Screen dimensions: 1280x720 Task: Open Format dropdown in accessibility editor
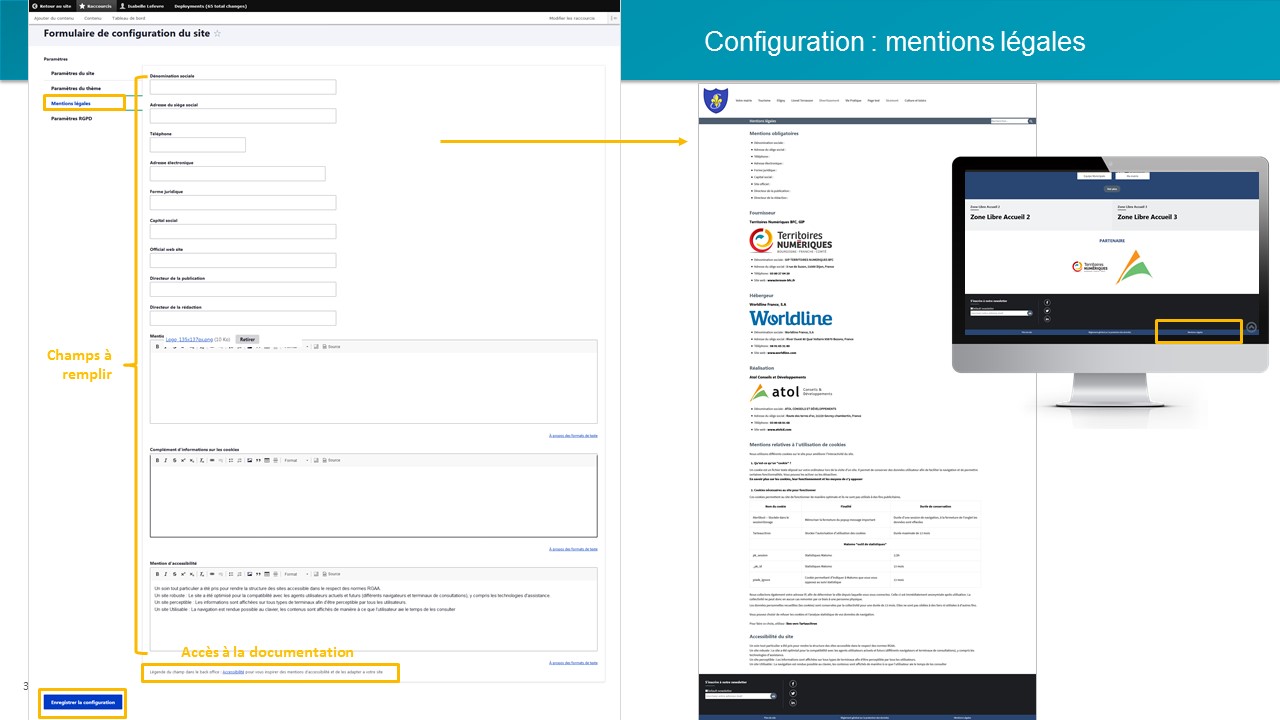click(x=292, y=574)
